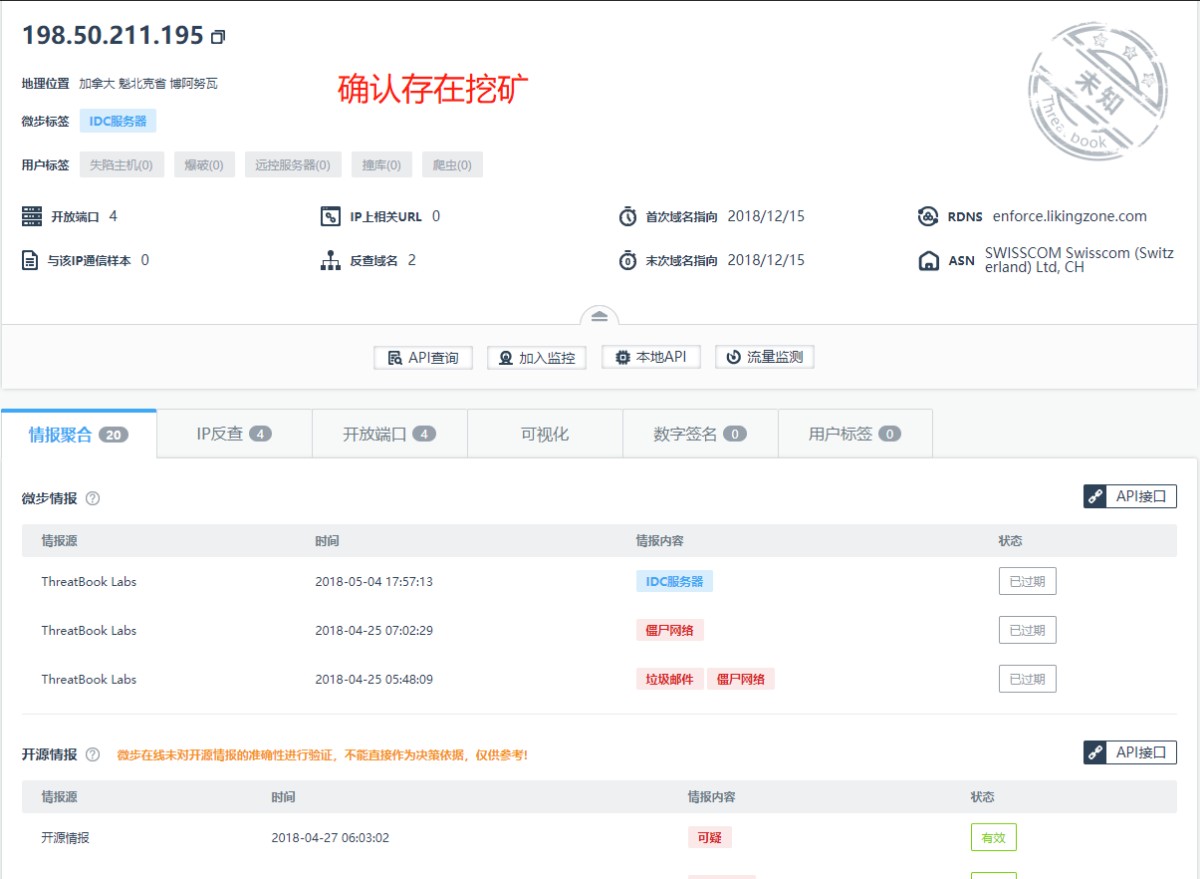
Task: Click 已过期 status for 2018-05-04 row
Action: 1027,581
